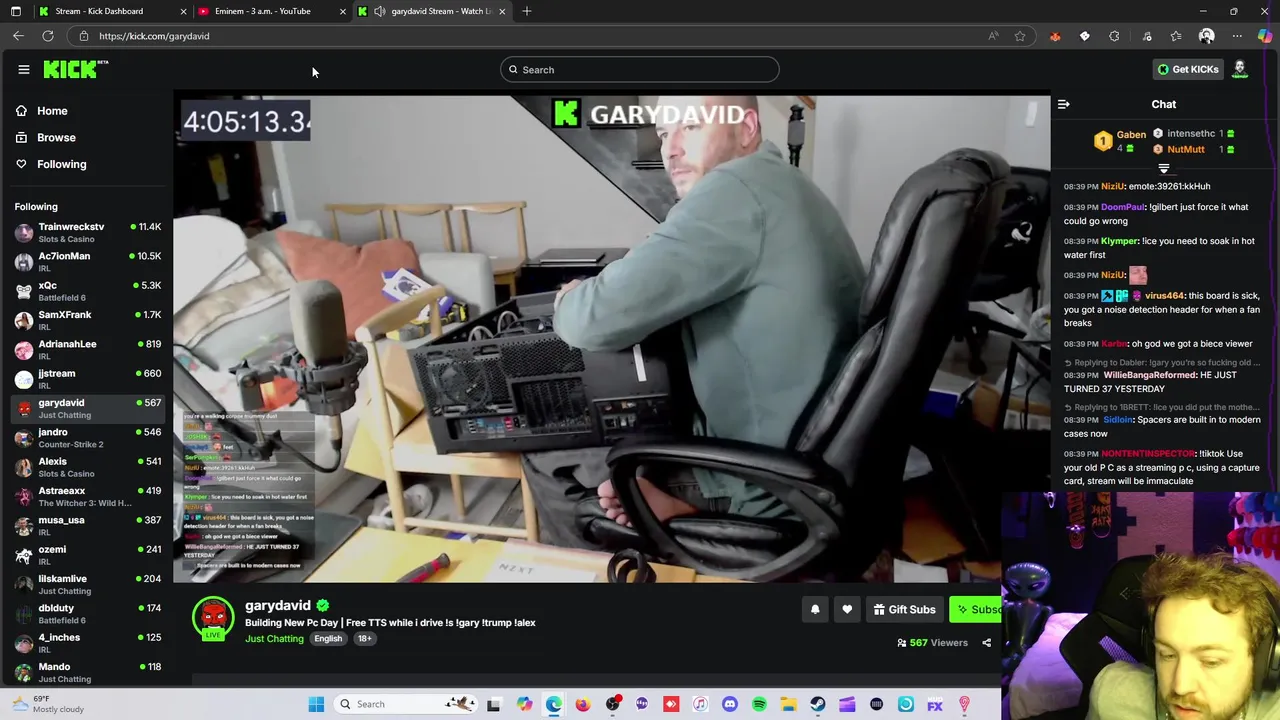The width and height of the screenshot is (1280, 720).
Task: Click the English language tag
Action: tap(328, 639)
